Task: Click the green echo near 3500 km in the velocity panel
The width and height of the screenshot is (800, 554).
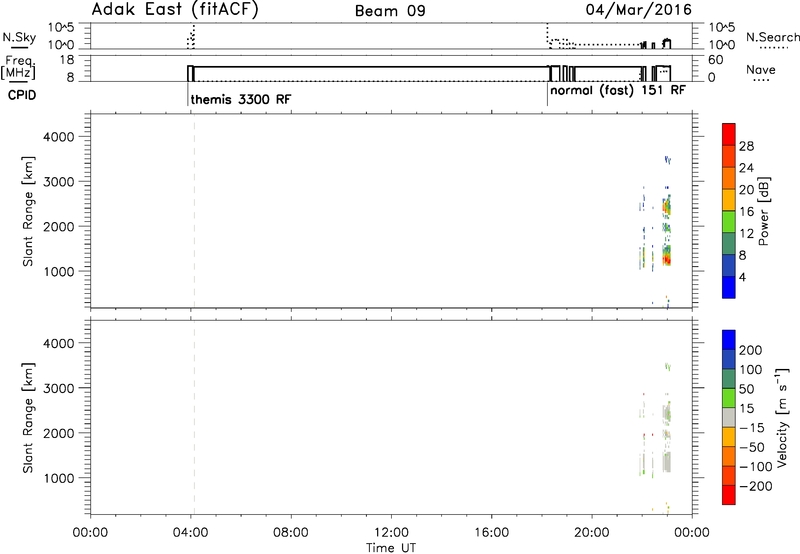Action: (667, 366)
